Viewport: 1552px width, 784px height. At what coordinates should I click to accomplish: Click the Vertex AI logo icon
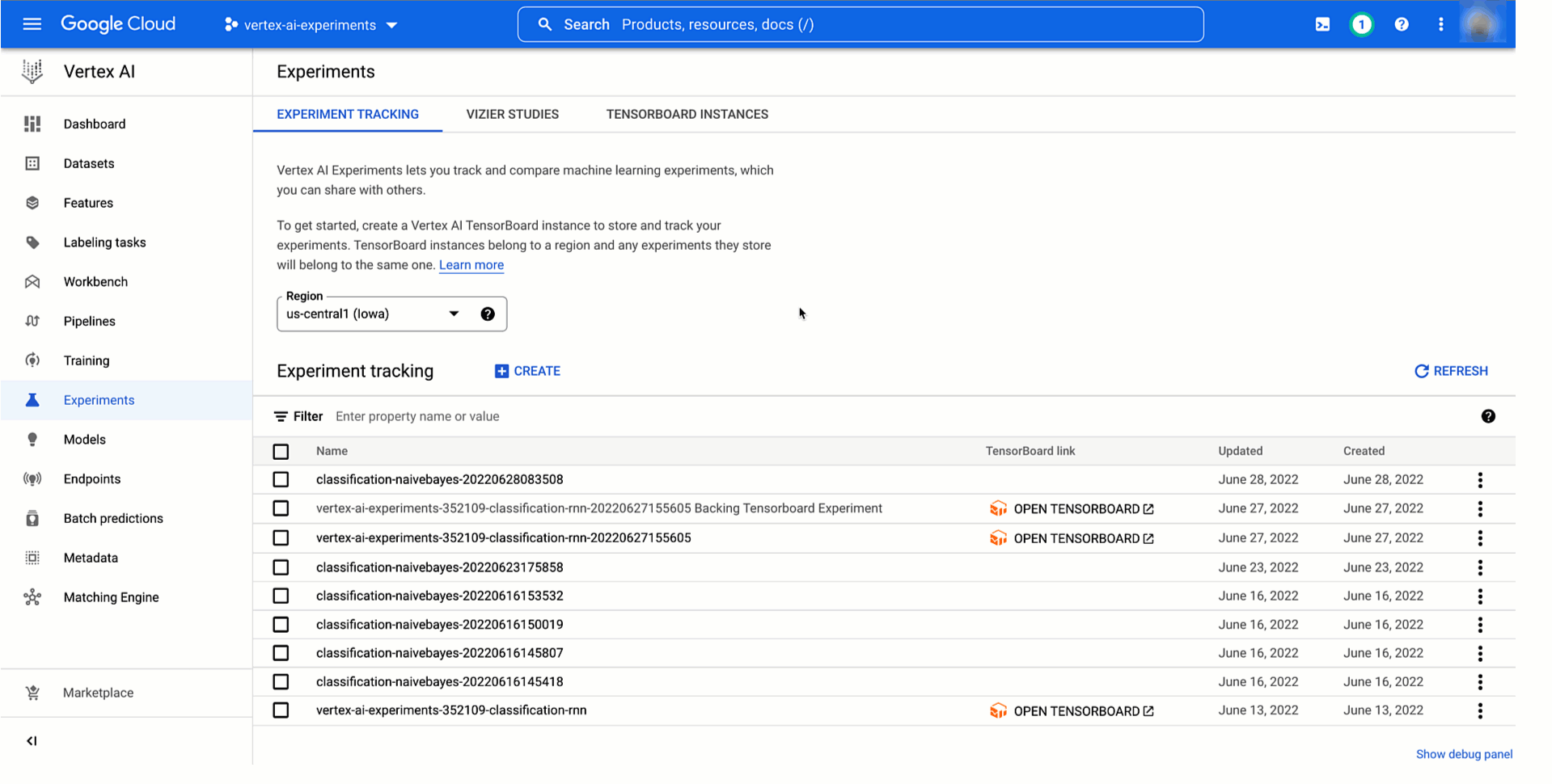point(32,71)
